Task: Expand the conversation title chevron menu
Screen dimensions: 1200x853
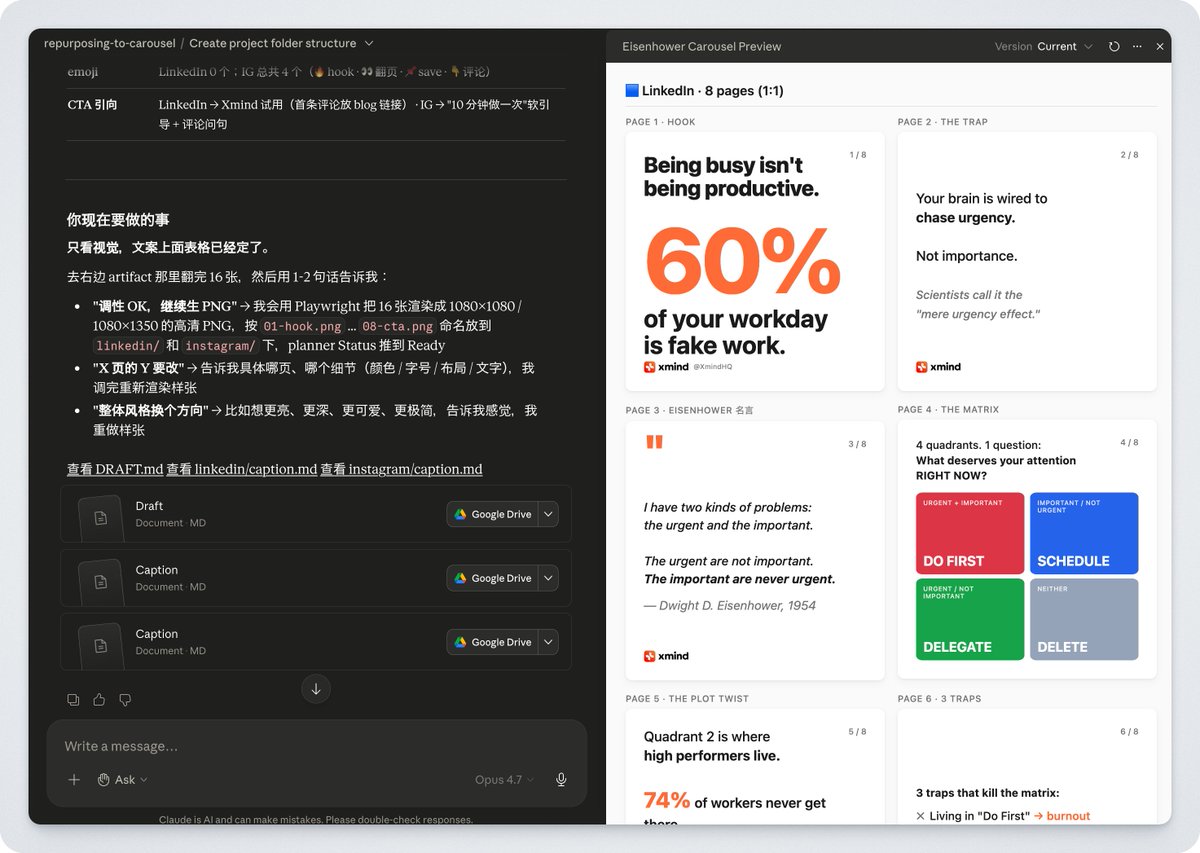Action: tap(369, 44)
